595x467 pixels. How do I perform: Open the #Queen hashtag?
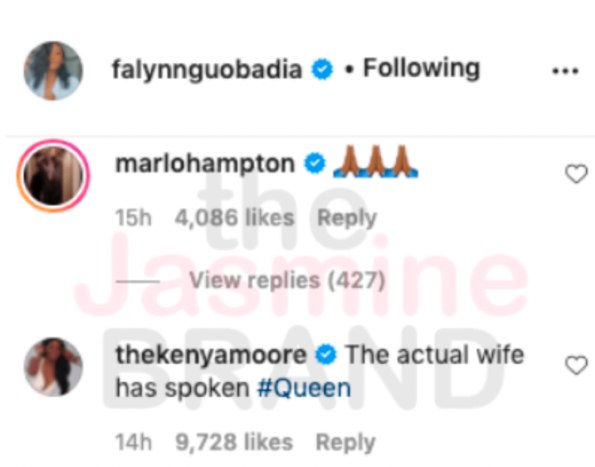click(x=304, y=388)
